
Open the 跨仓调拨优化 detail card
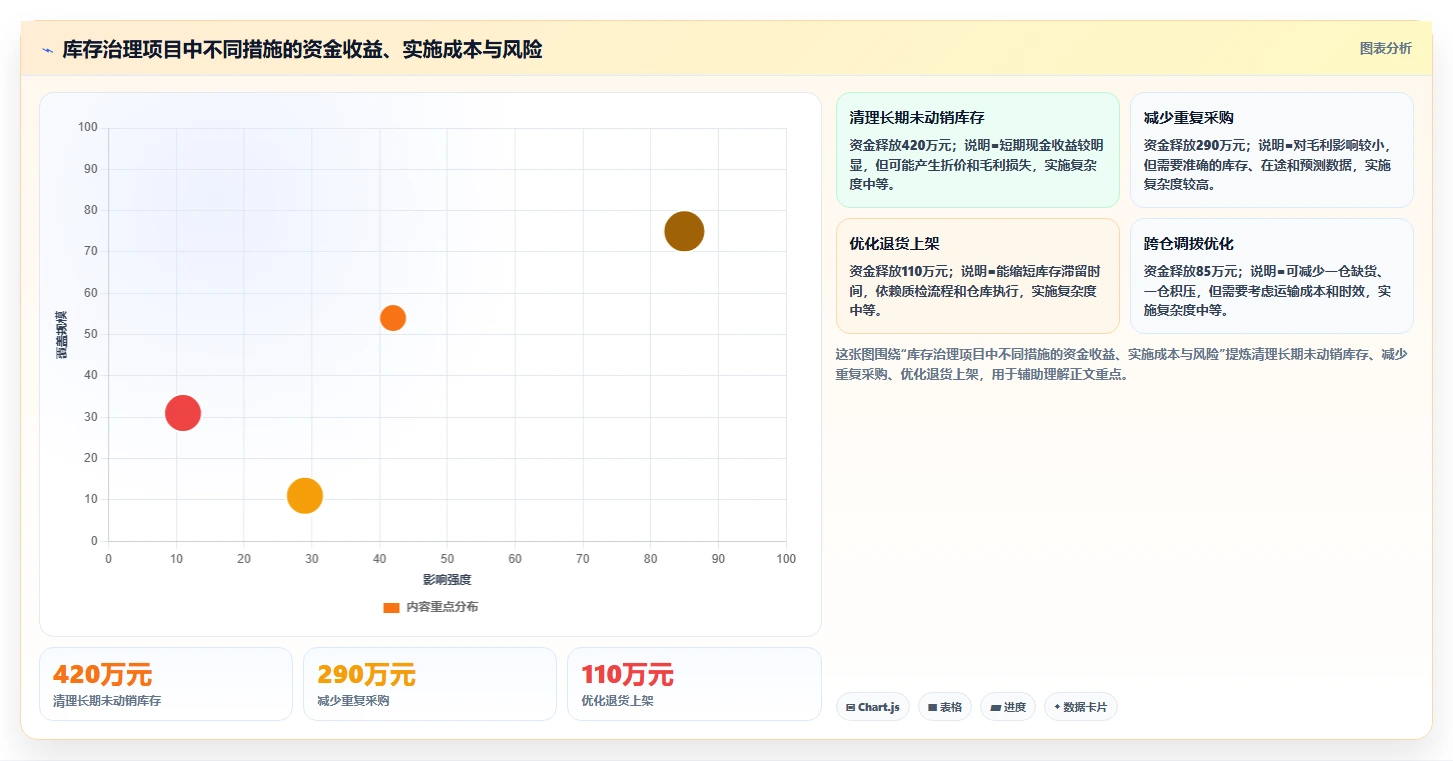[x=1271, y=276]
